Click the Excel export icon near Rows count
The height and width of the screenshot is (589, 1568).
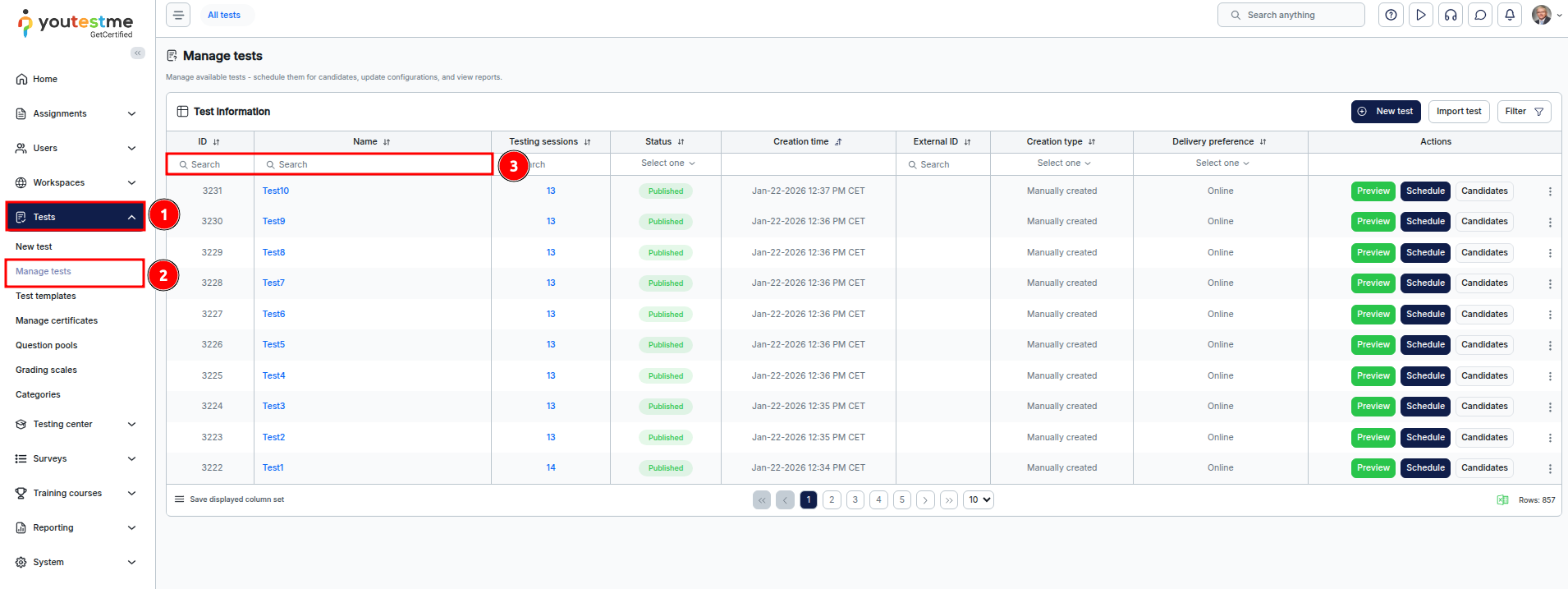(1502, 499)
